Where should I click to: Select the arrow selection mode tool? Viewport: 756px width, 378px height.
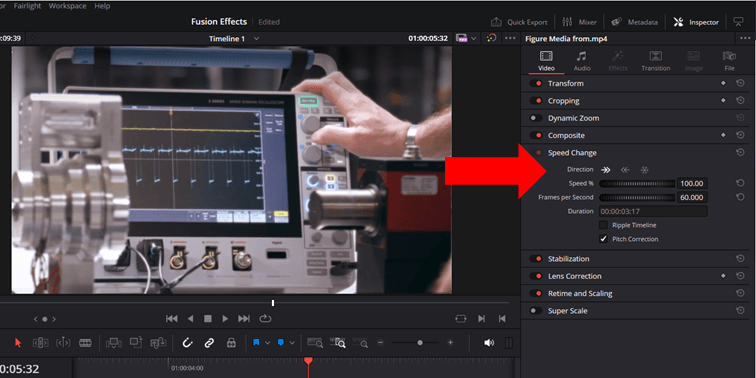tap(18, 343)
